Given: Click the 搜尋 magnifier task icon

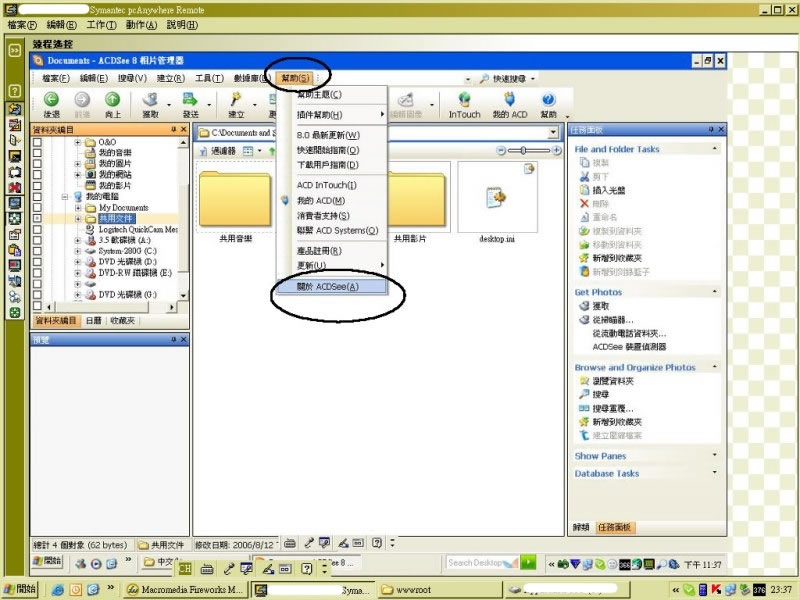Looking at the screenshot, I should coord(585,394).
